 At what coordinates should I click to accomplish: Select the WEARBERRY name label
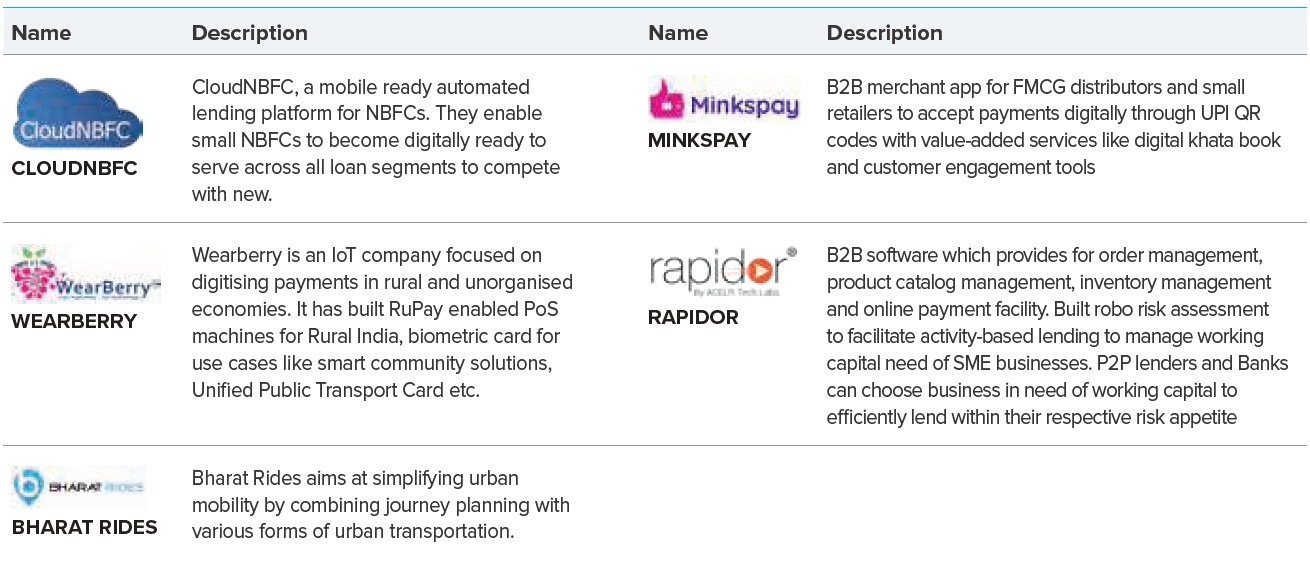[x=74, y=321]
